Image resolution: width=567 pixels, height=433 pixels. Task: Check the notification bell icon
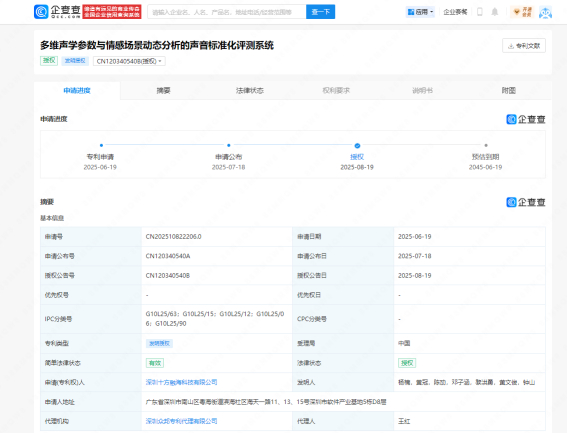pyautogui.click(x=495, y=12)
